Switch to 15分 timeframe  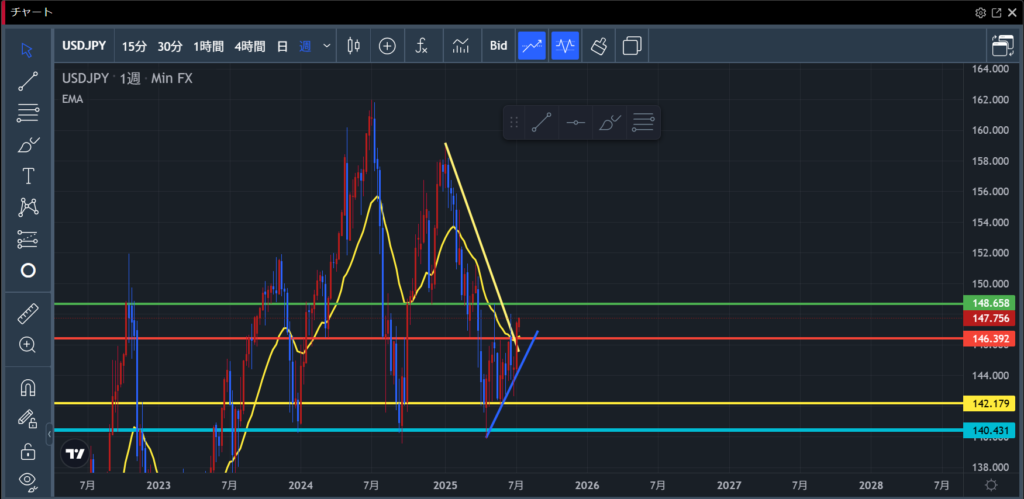[x=135, y=46]
